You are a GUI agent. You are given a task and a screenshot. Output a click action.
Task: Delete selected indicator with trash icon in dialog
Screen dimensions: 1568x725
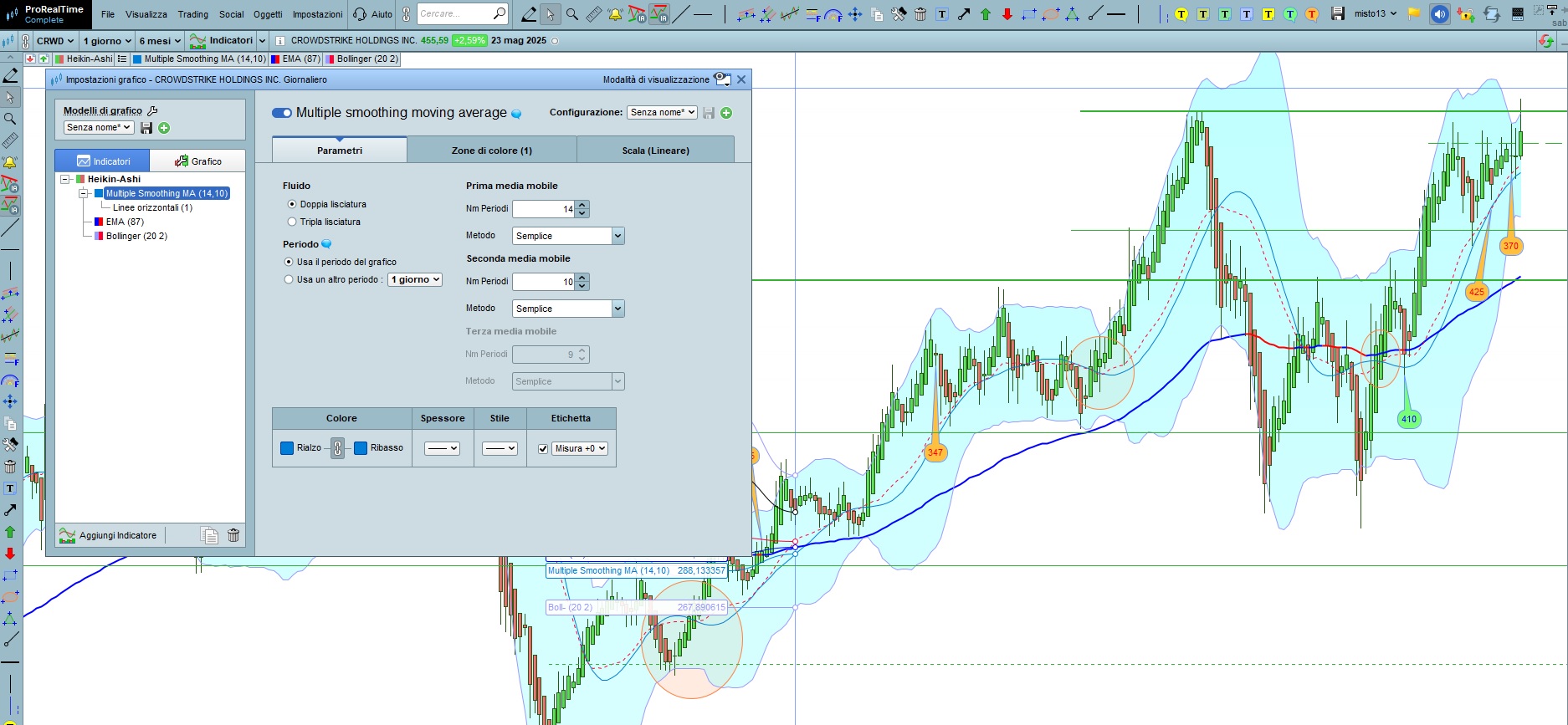[233, 535]
